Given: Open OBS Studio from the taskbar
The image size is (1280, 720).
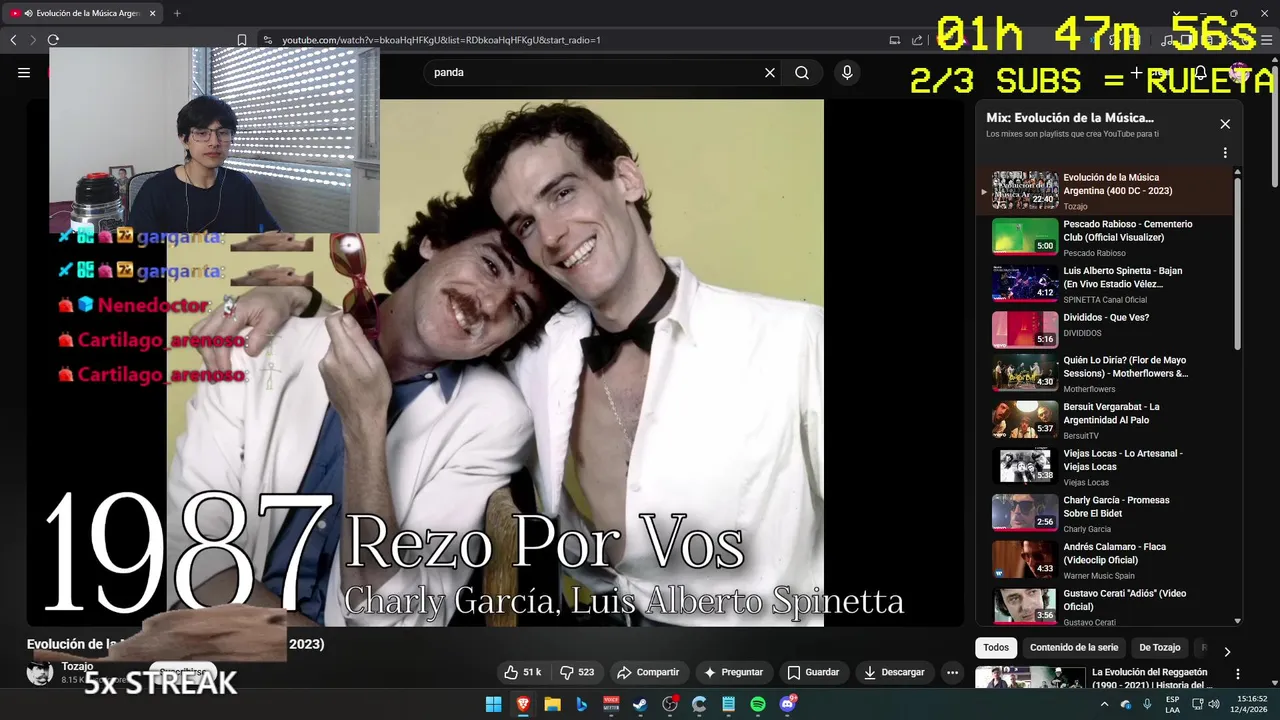Looking at the screenshot, I should 670,705.
